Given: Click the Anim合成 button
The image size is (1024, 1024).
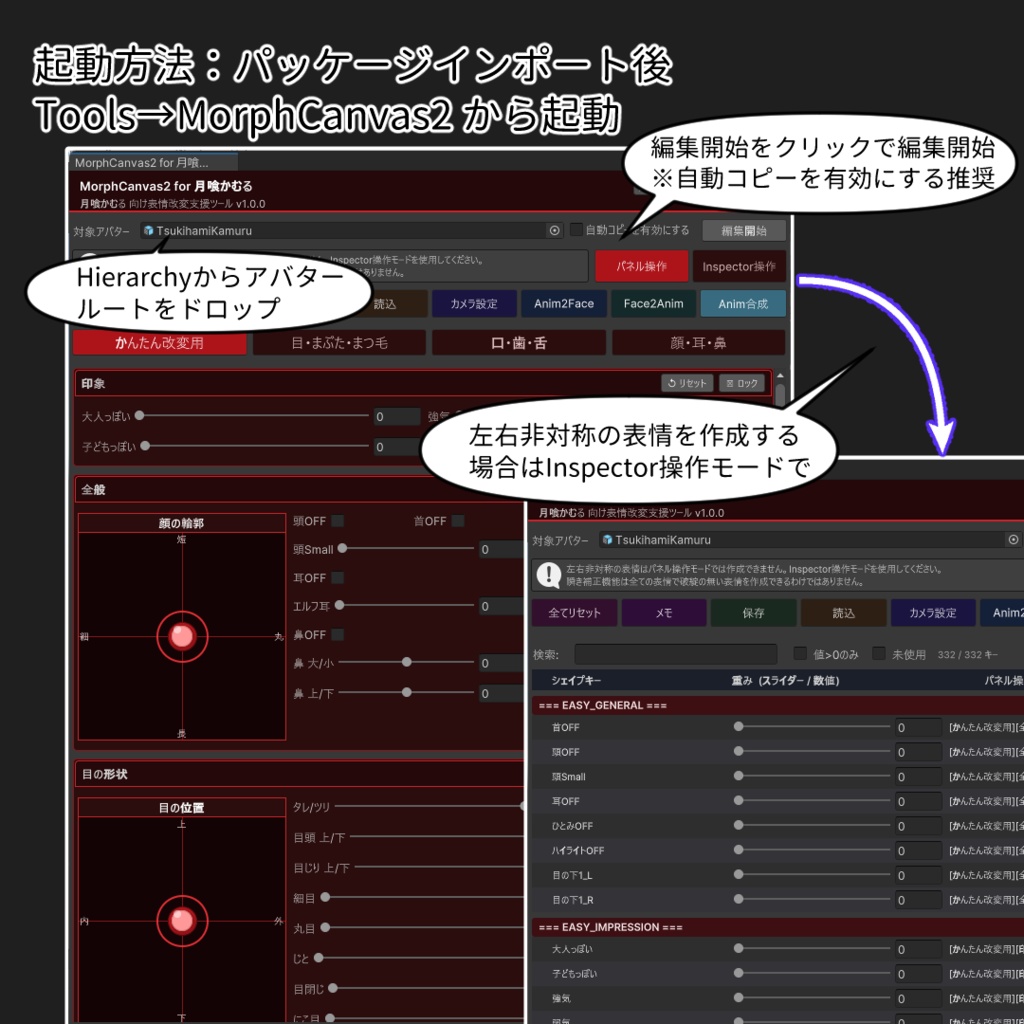Looking at the screenshot, I should [x=743, y=304].
